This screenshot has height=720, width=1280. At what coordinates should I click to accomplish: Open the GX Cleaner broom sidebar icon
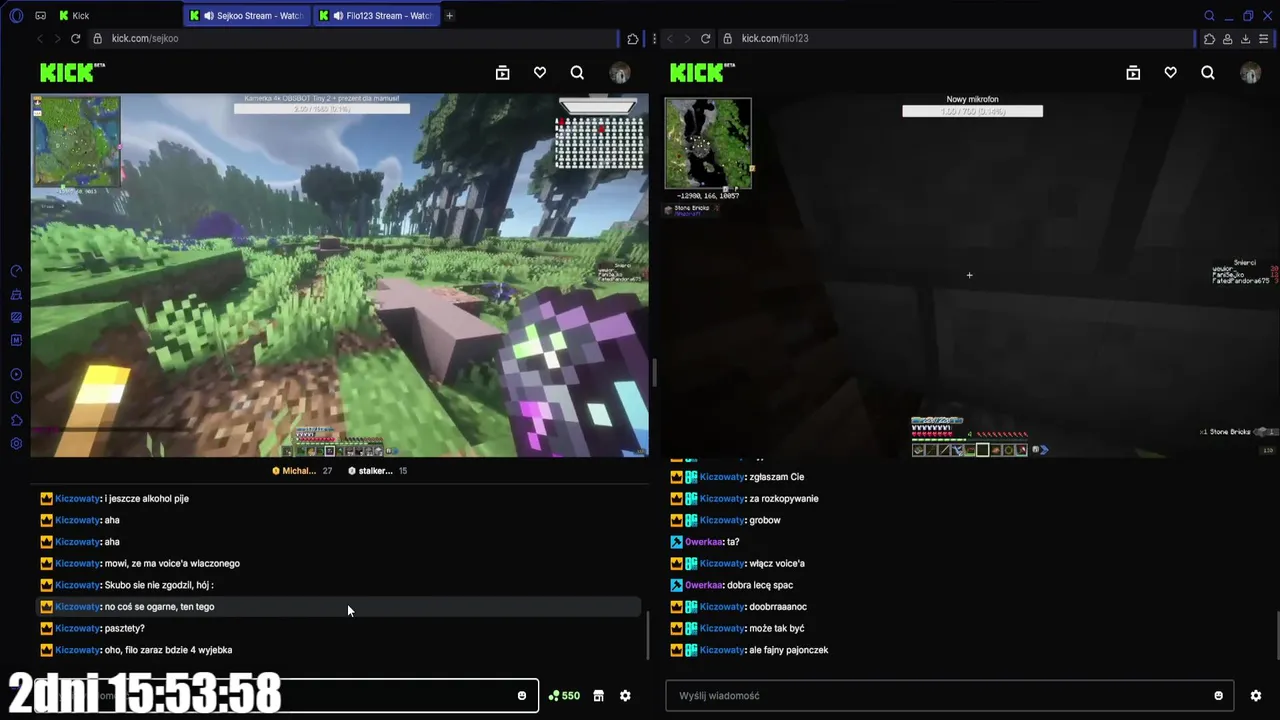point(16,295)
